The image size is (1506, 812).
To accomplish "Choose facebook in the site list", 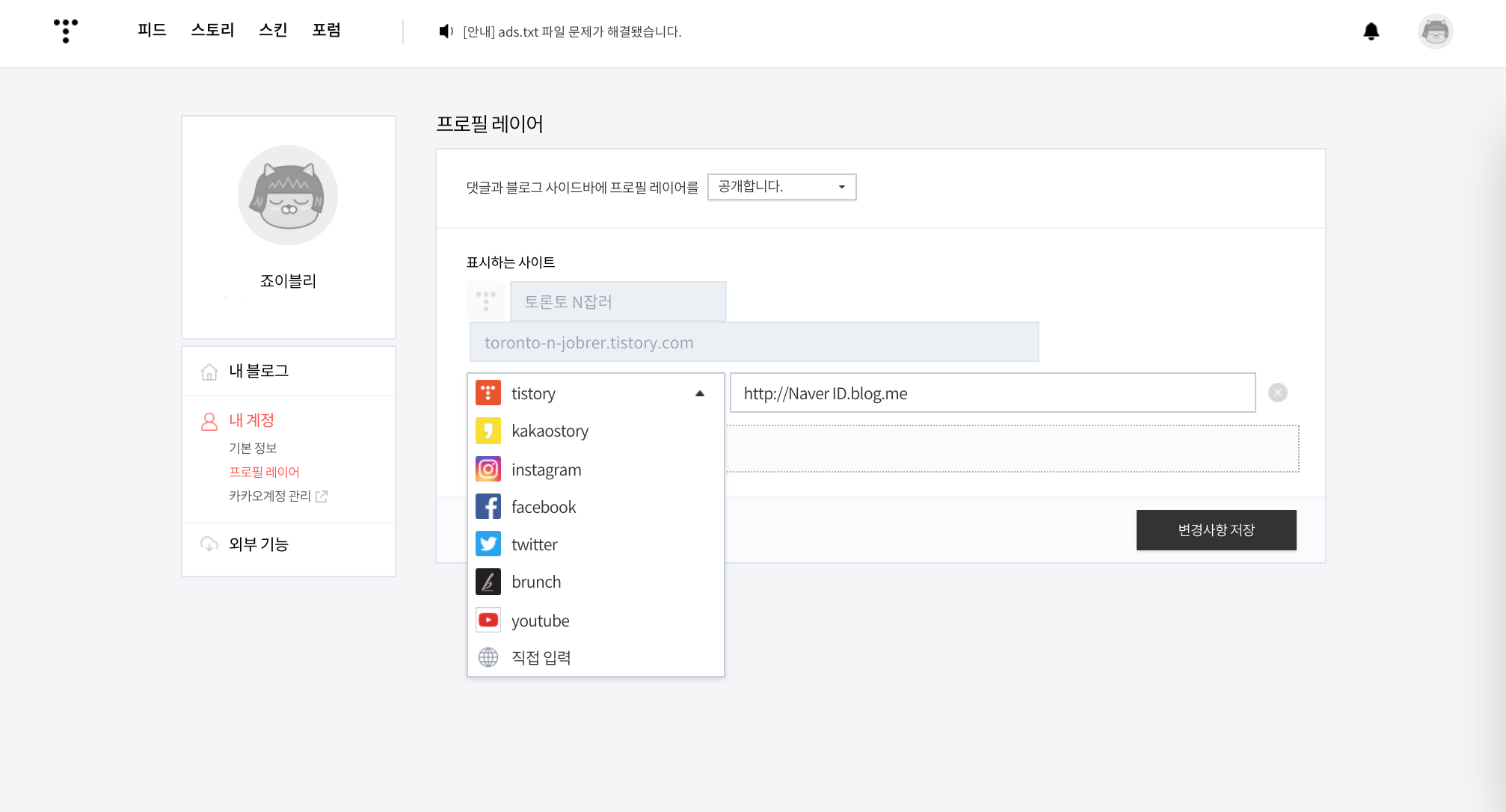I will tap(544, 507).
